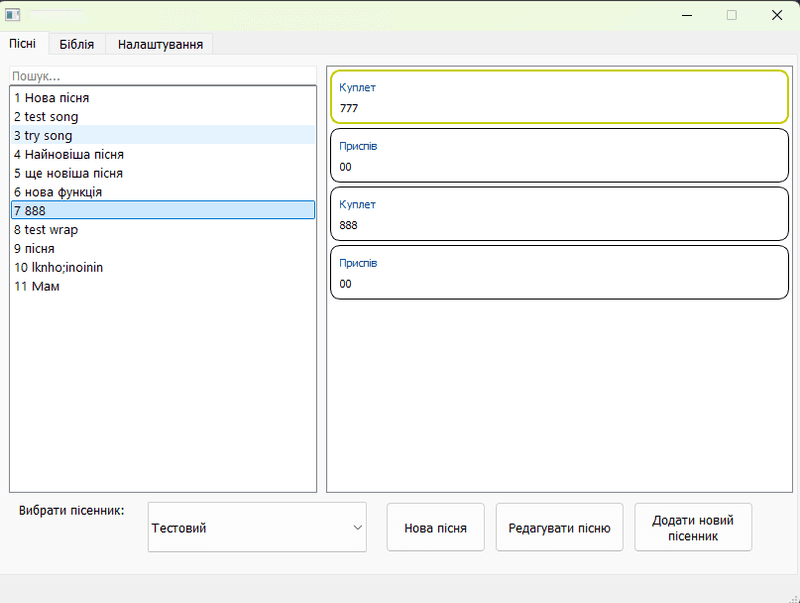This screenshot has width=800, height=603.
Task: Open the Тестовий songbook dropdown
Action: pyautogui.click(x=257, y=527)
